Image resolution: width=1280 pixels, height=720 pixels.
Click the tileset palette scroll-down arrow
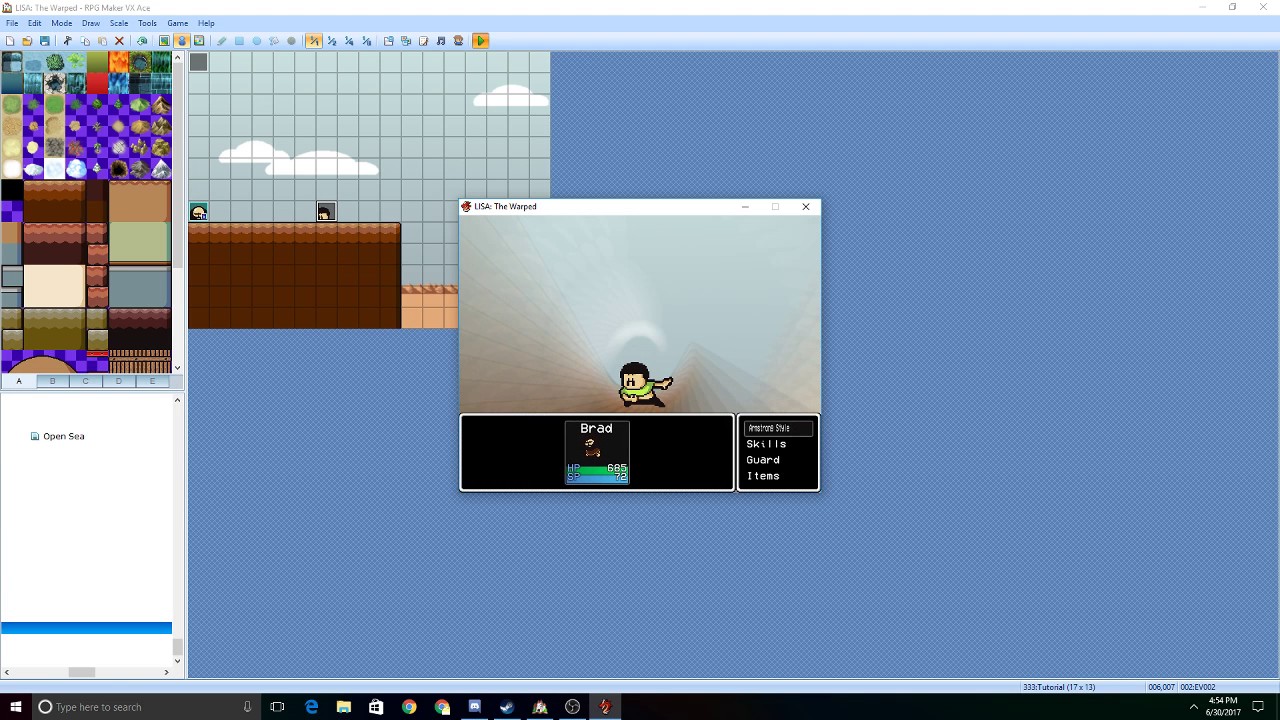coord(178,368)
